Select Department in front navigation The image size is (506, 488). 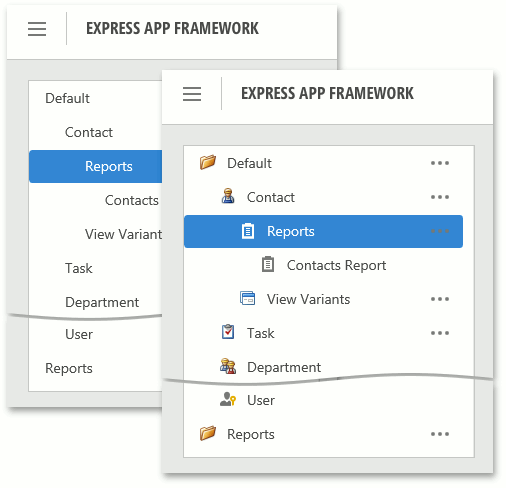pos(284,367)
